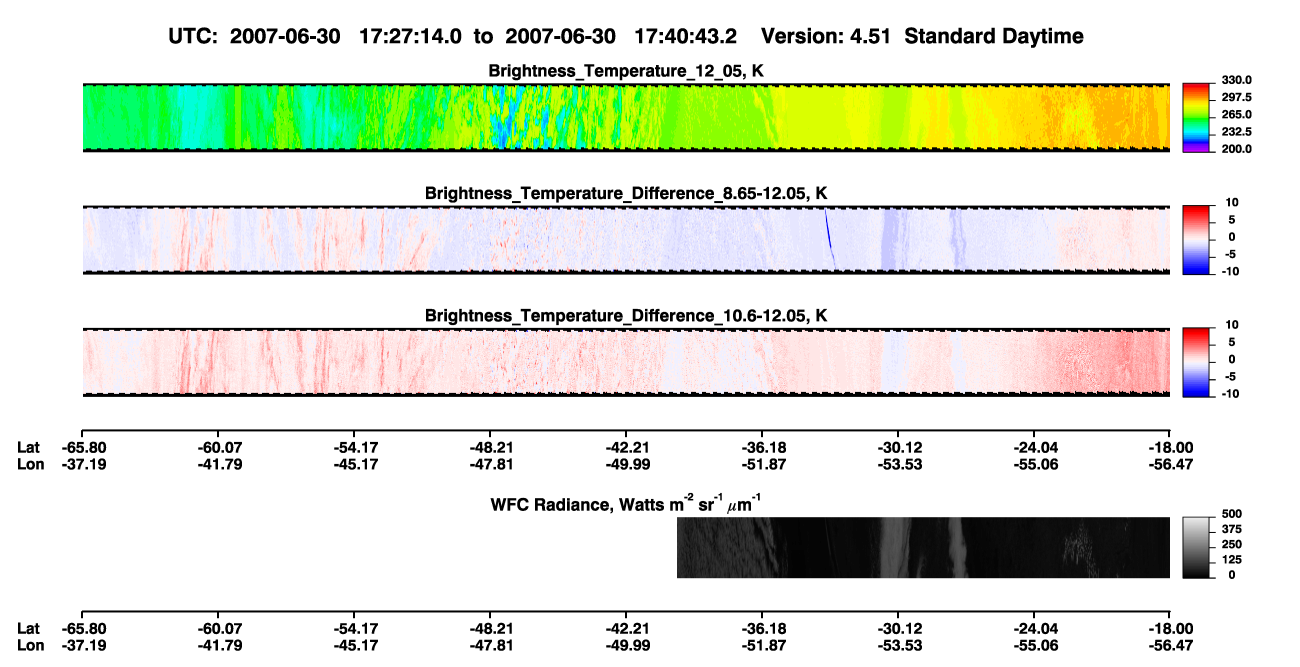Click lower axis latitude -18.00

1170,628
